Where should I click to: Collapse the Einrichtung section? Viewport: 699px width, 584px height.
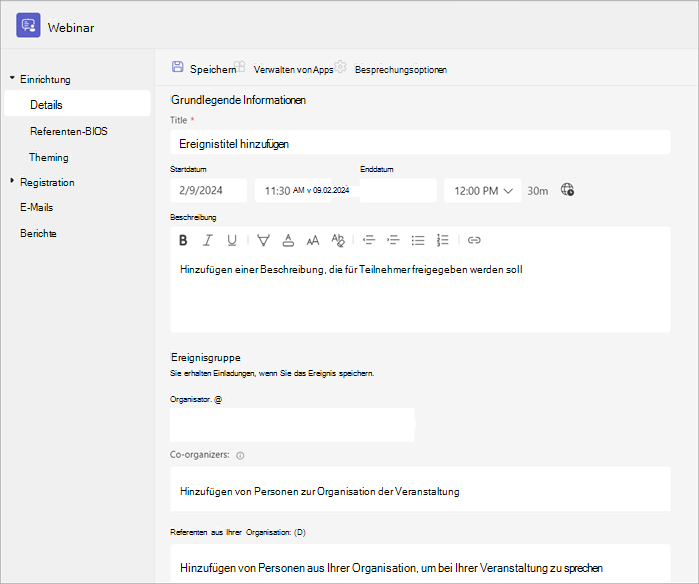tap(12, 78)
